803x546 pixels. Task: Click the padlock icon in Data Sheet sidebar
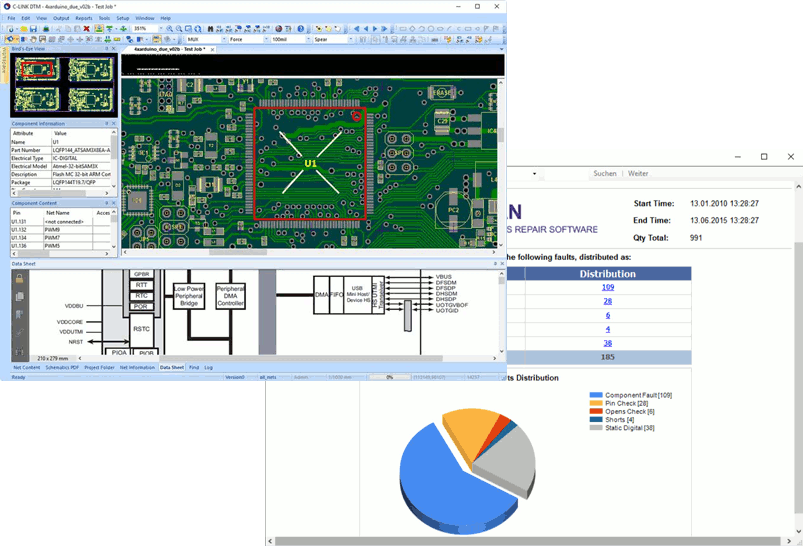19,279
